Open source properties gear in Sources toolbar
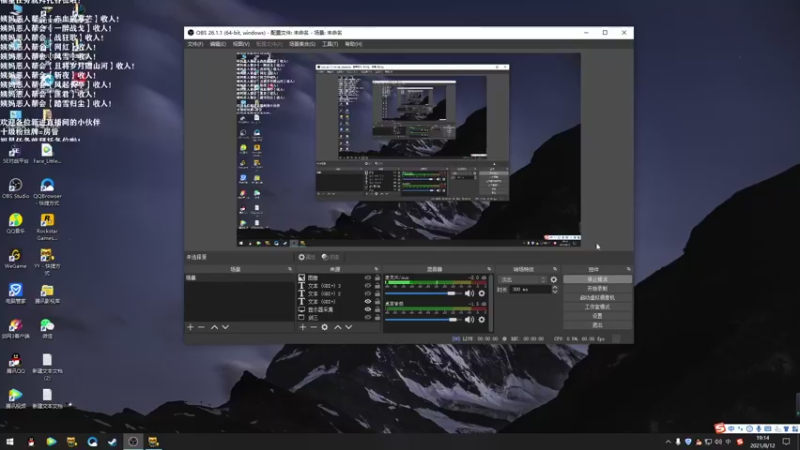 point(324,327)
